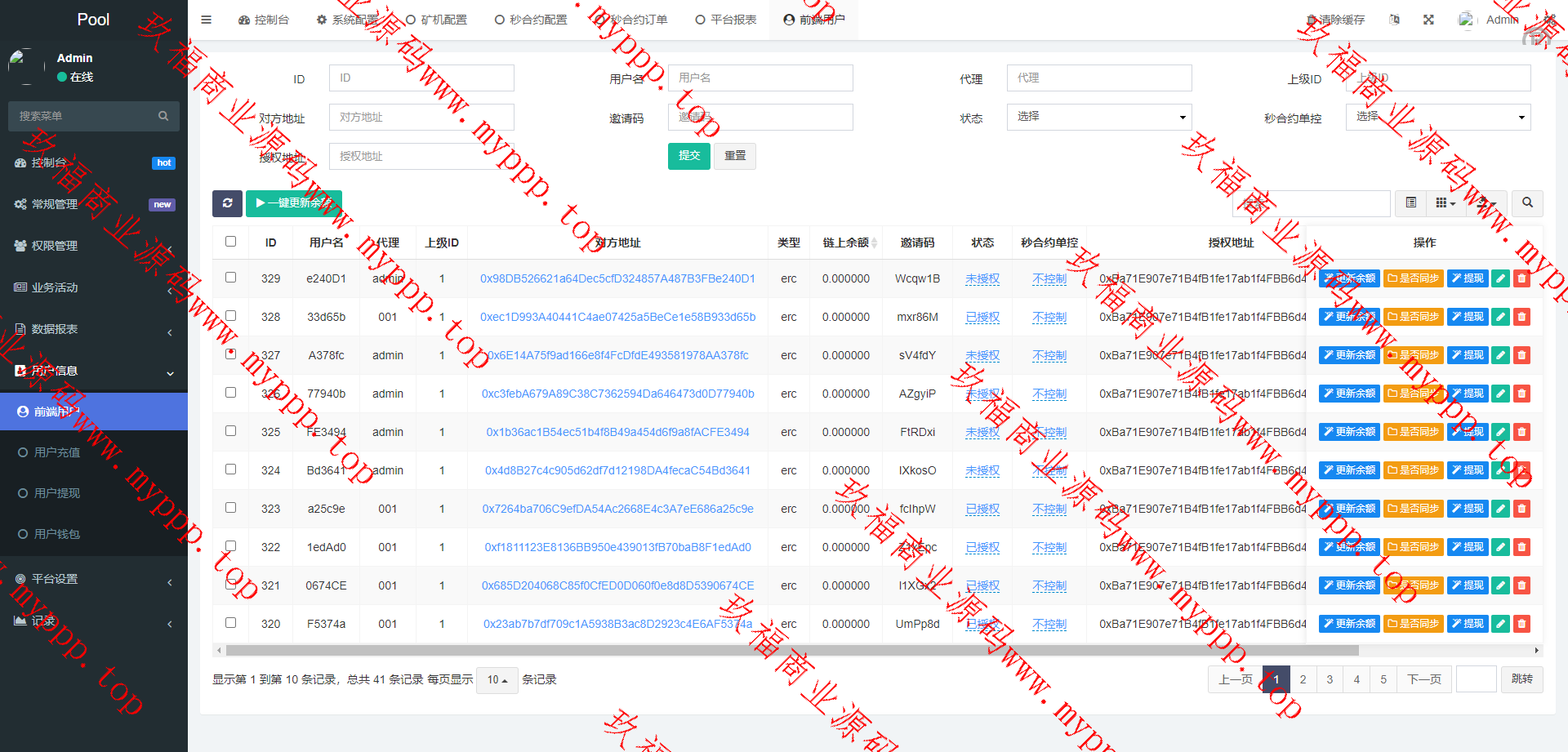The height and width of the screenshot is (752, 1568).
Task: Click the table refresh icon button
Action: click(x=227, y=203)
